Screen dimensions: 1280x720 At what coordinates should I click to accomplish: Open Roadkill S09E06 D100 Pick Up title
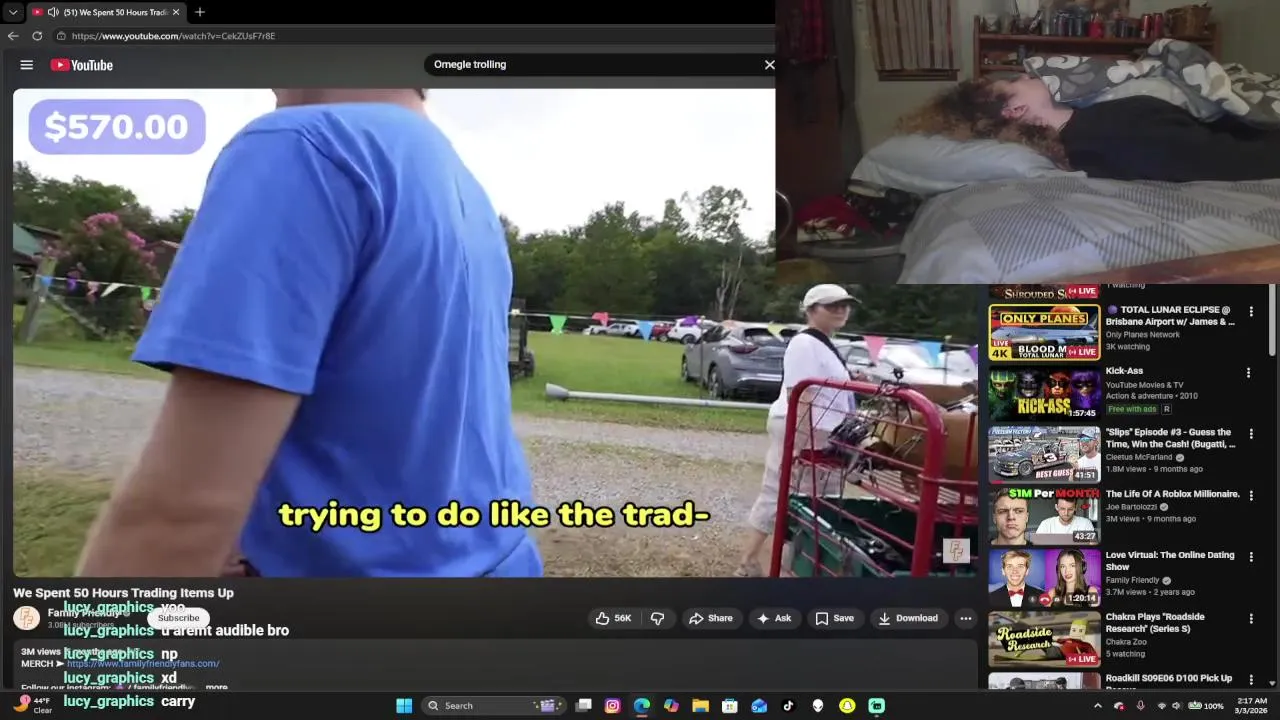tap(1168, 679)
